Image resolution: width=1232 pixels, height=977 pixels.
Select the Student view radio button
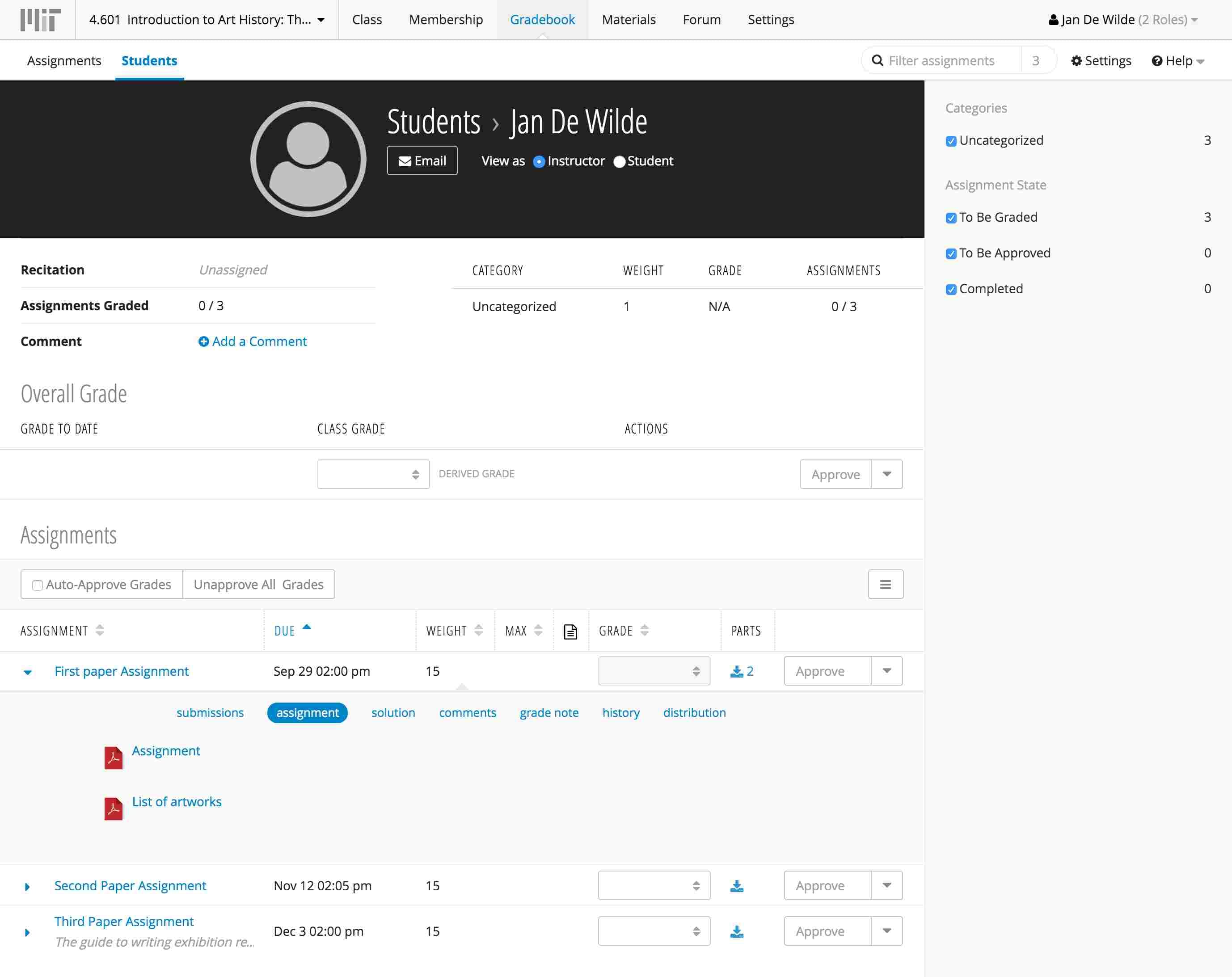click(619, 162)
